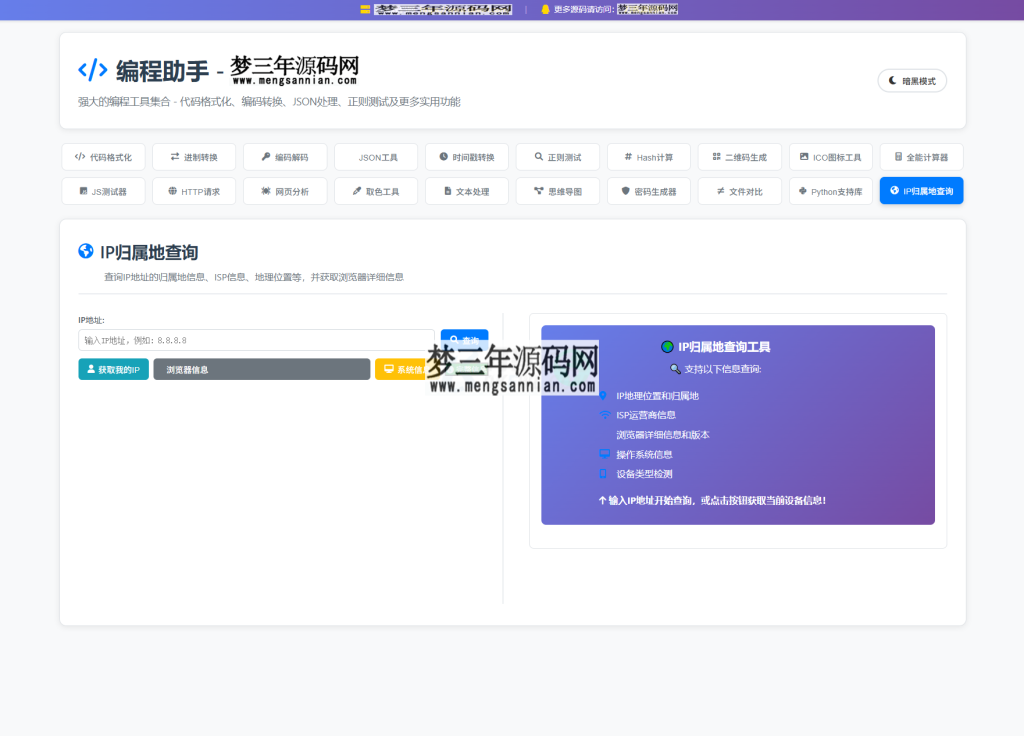Open the 进制转换 base converter
The image size is (1024, 736).
[x=194, y=156]
